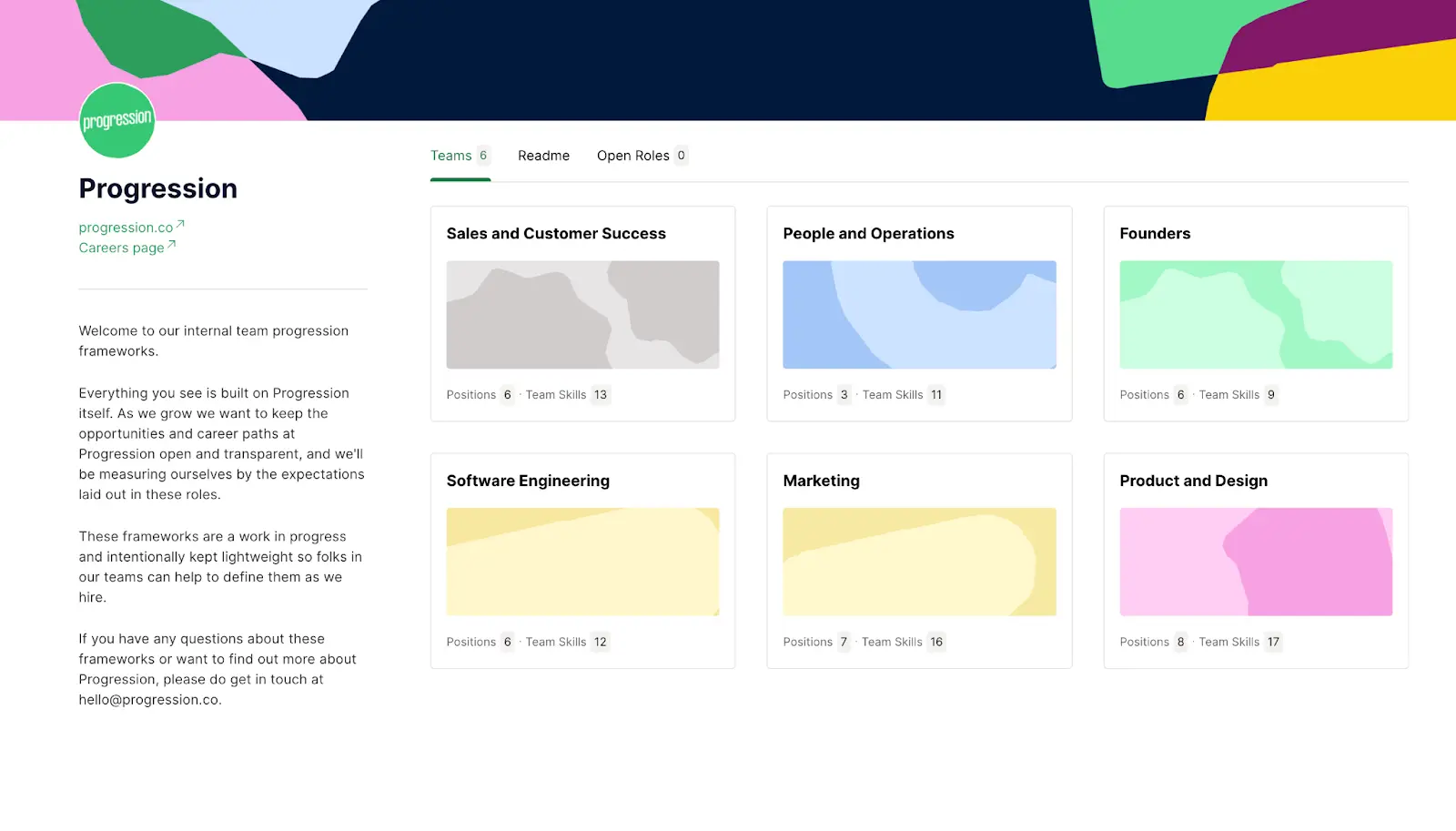Open the Careers page link

click(x=122, y=247)
